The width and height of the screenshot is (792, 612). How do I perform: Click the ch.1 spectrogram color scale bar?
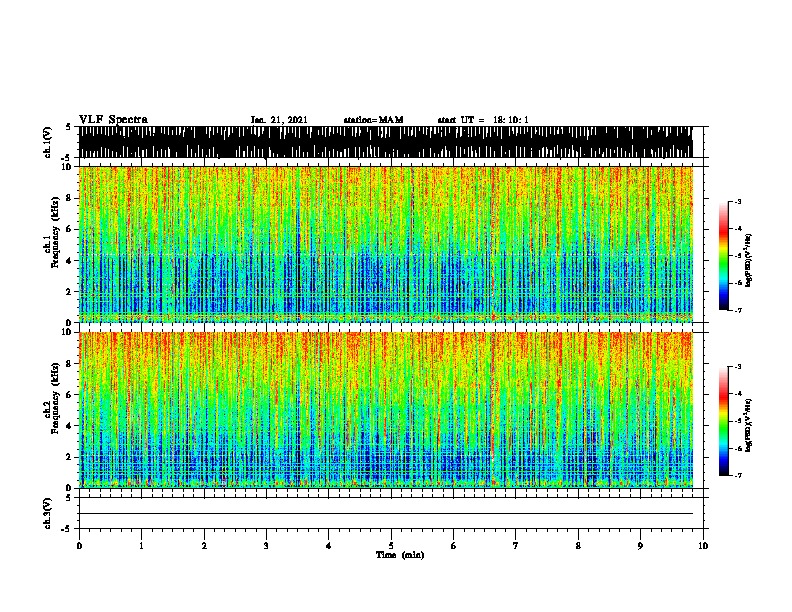(x=724, y=256)
